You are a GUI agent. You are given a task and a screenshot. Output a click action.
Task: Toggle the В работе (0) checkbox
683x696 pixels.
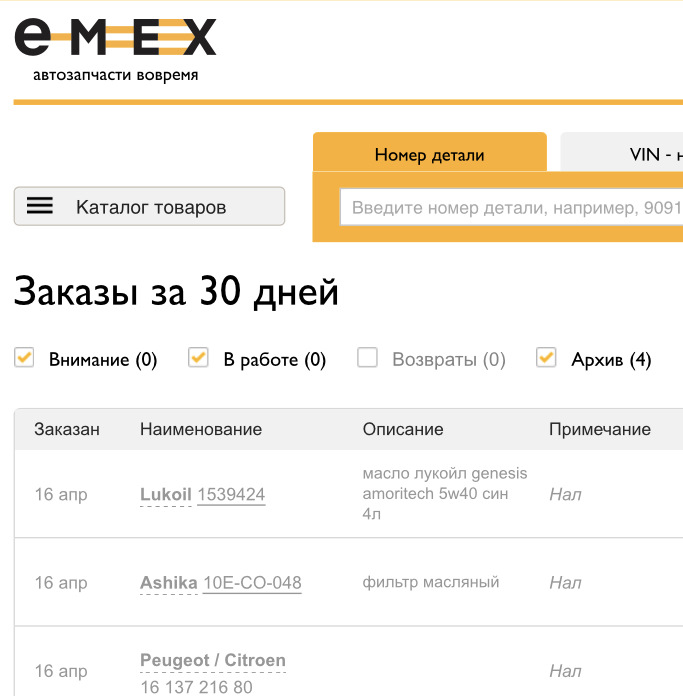click(198, 358)
